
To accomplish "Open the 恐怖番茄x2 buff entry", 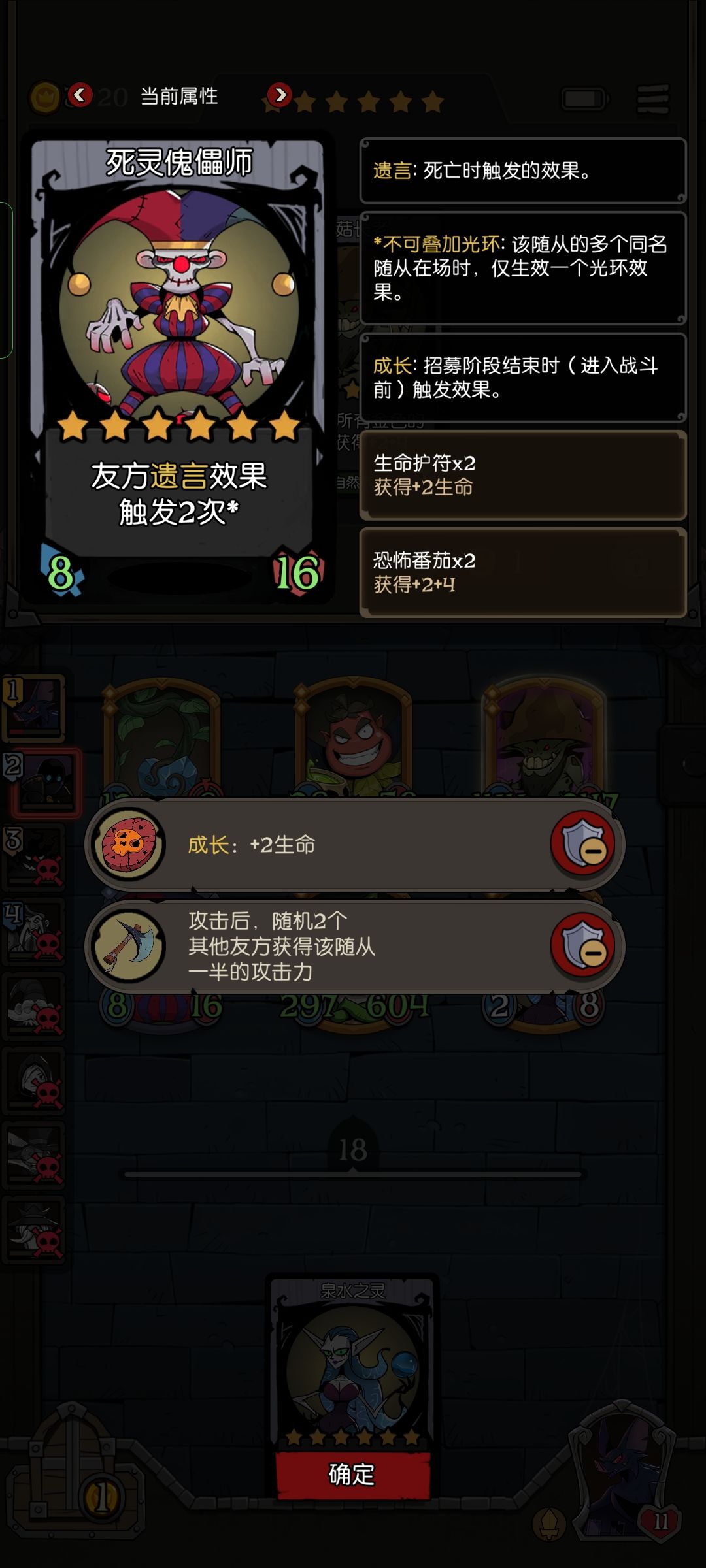I will pyautogui.click(x=523, y=572).
